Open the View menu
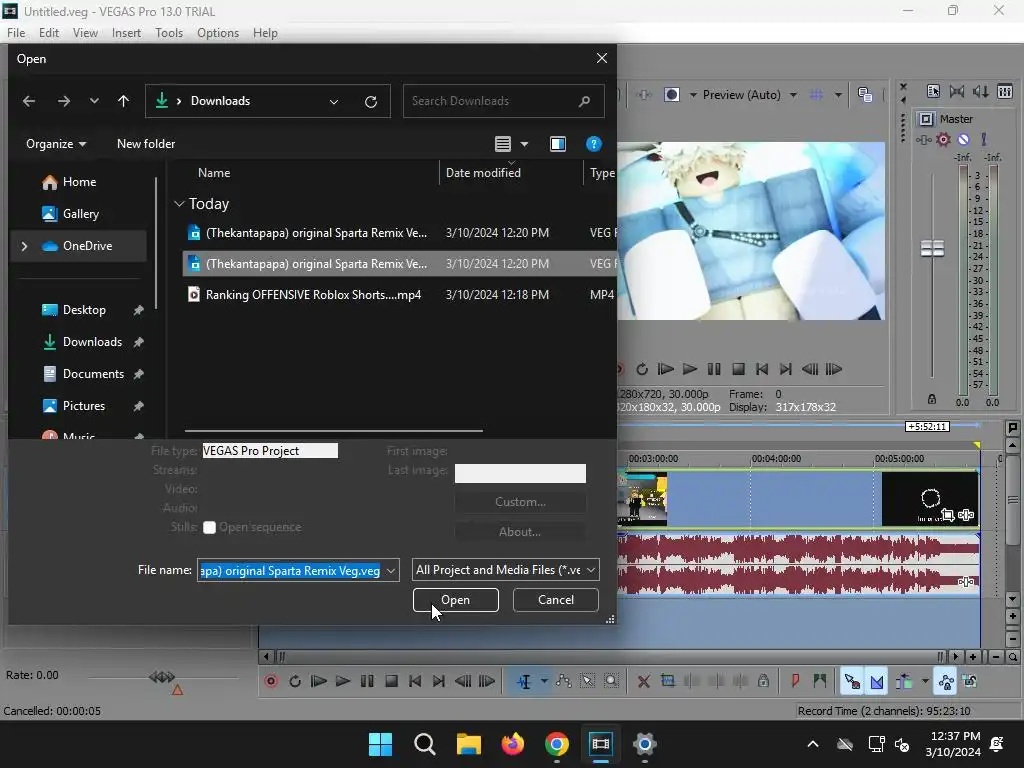The image size is (1024, 768). click(85, 33)
